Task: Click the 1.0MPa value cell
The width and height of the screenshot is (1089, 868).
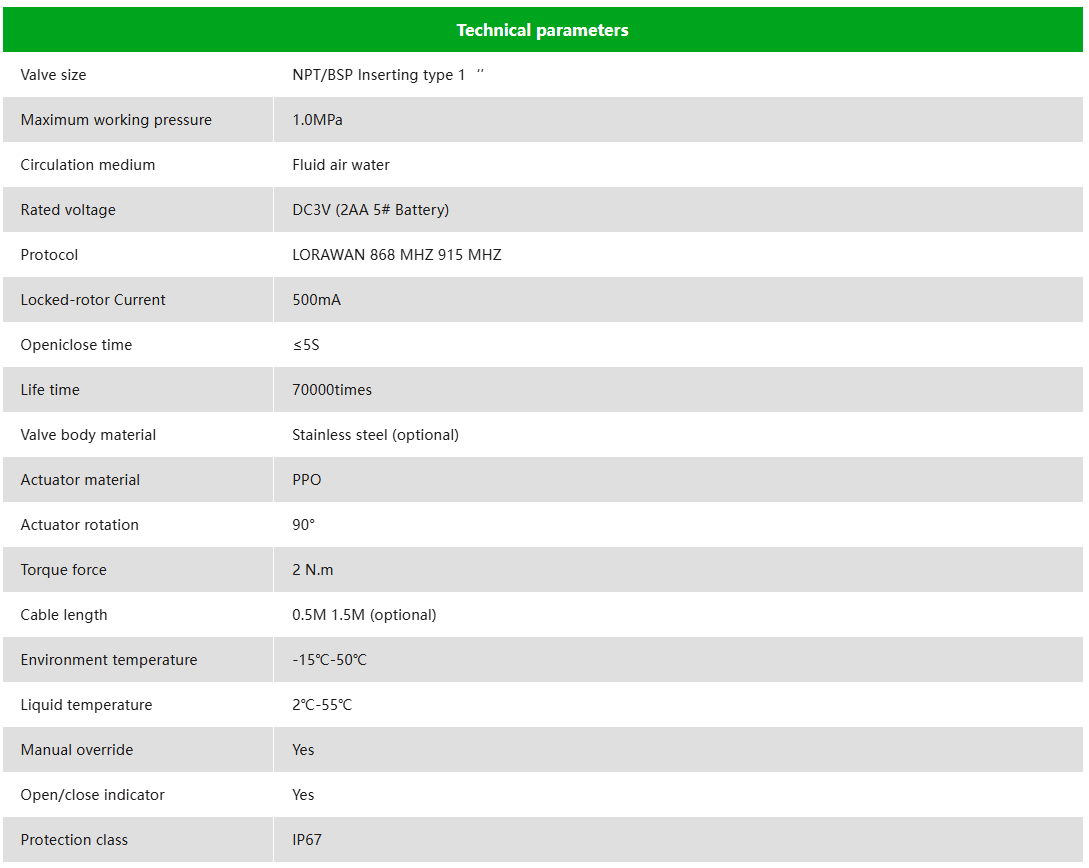Action: (x=678, y=119)
